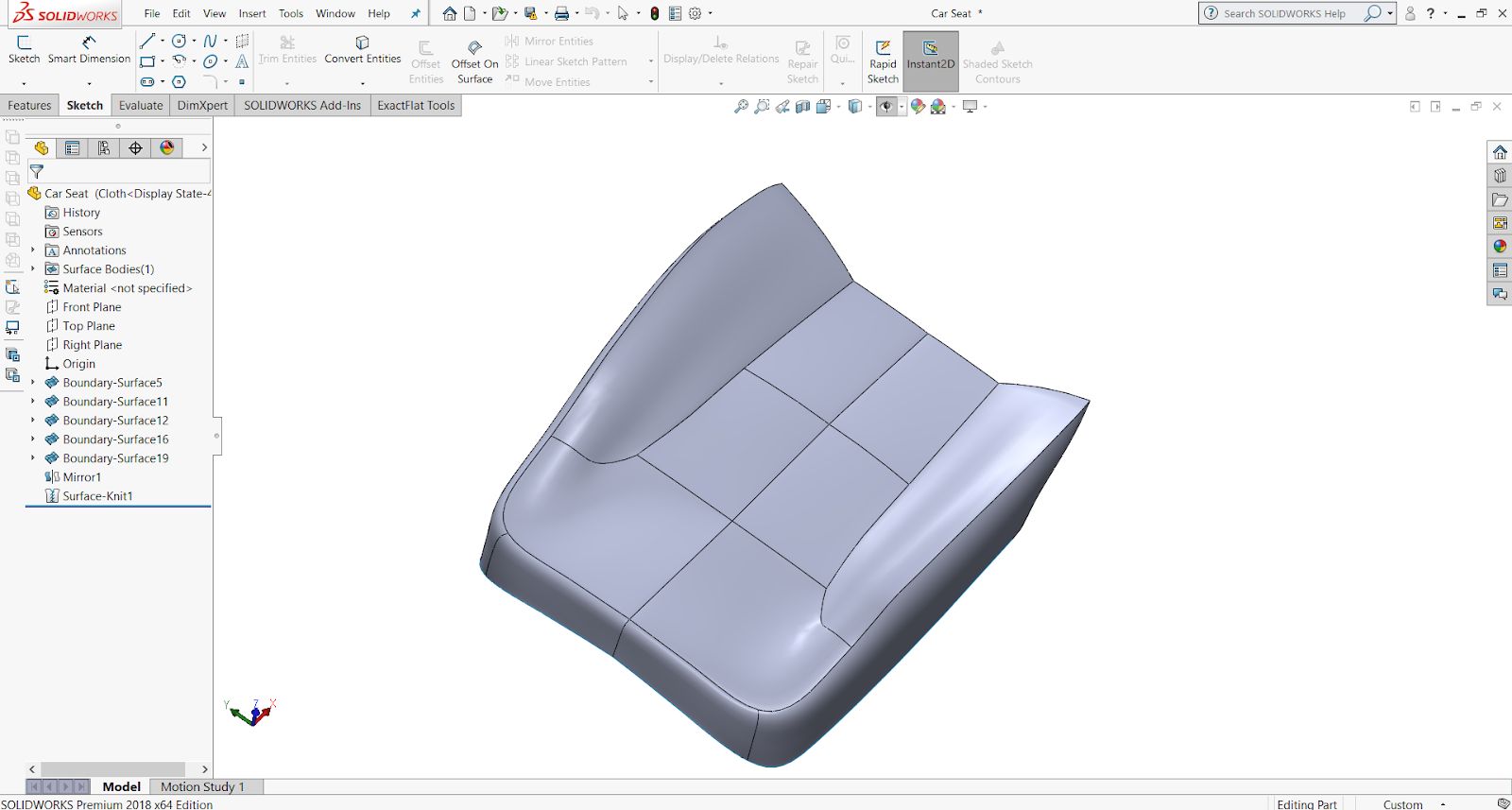1512x810 pixels.
Task: Select the Spline sketch tool
Action: click(210, 41)
